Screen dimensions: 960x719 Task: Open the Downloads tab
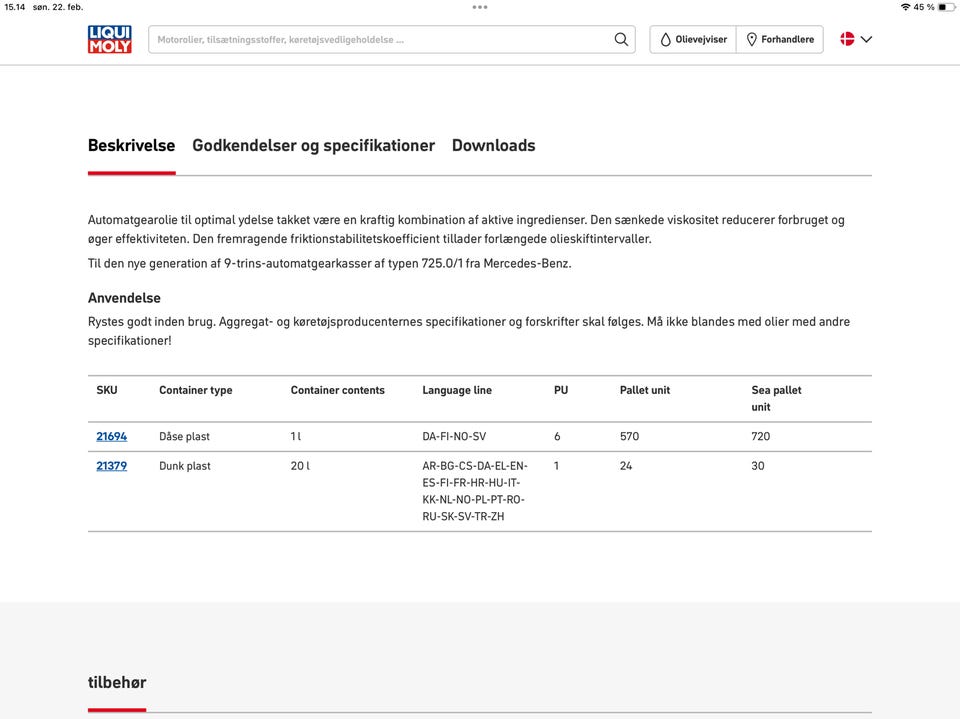(493, 146)
